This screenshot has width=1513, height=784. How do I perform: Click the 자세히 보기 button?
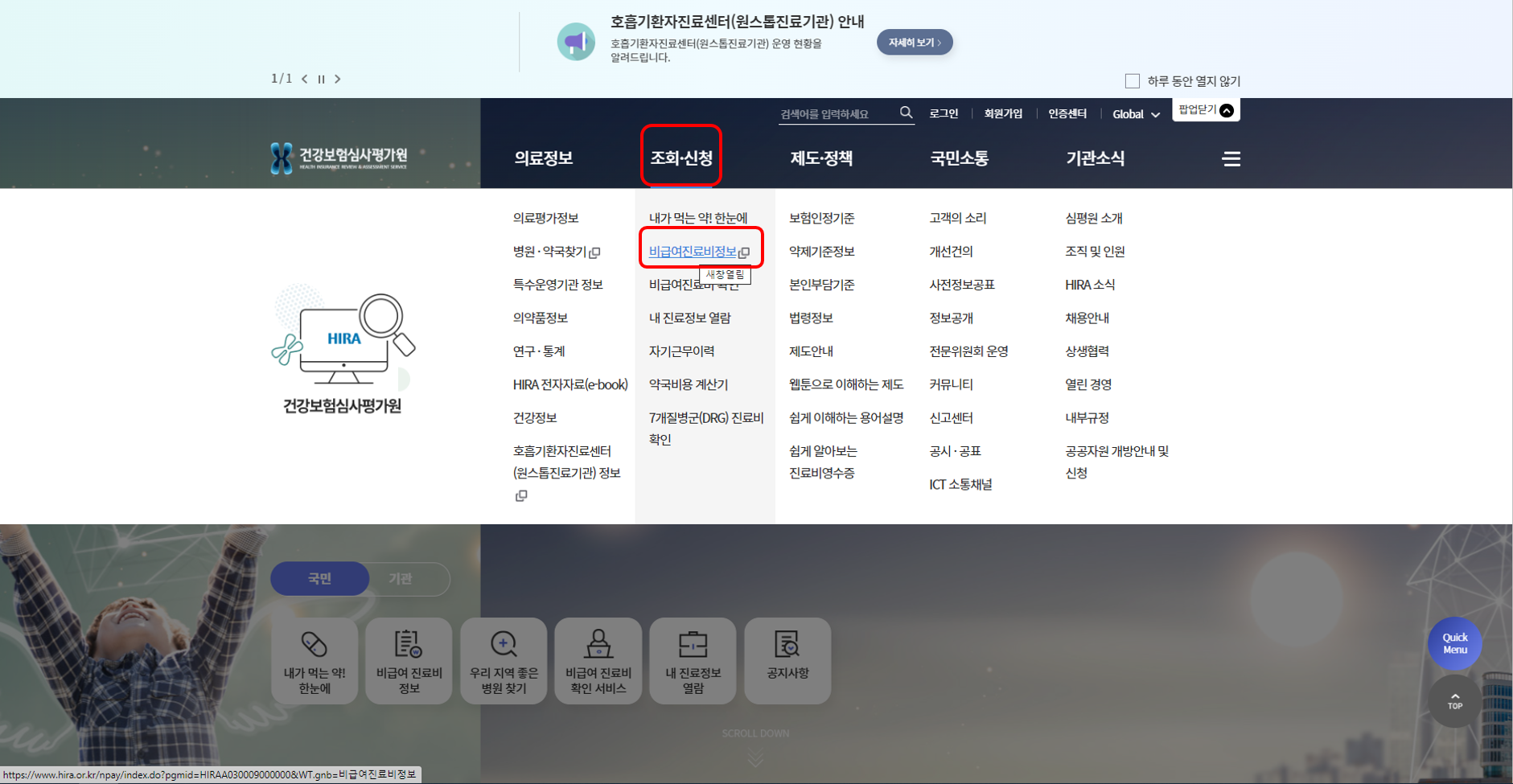915,42
